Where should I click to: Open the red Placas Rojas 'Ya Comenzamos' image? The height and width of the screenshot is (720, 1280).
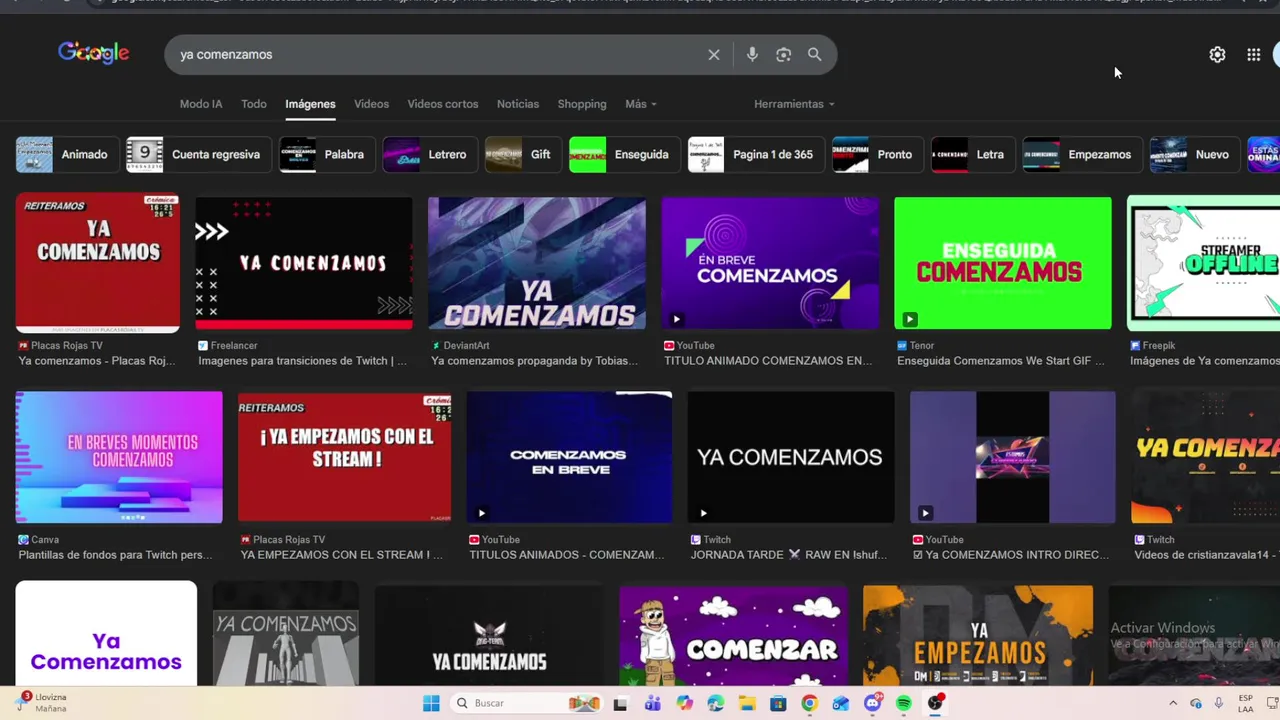[x=98, y=263]
